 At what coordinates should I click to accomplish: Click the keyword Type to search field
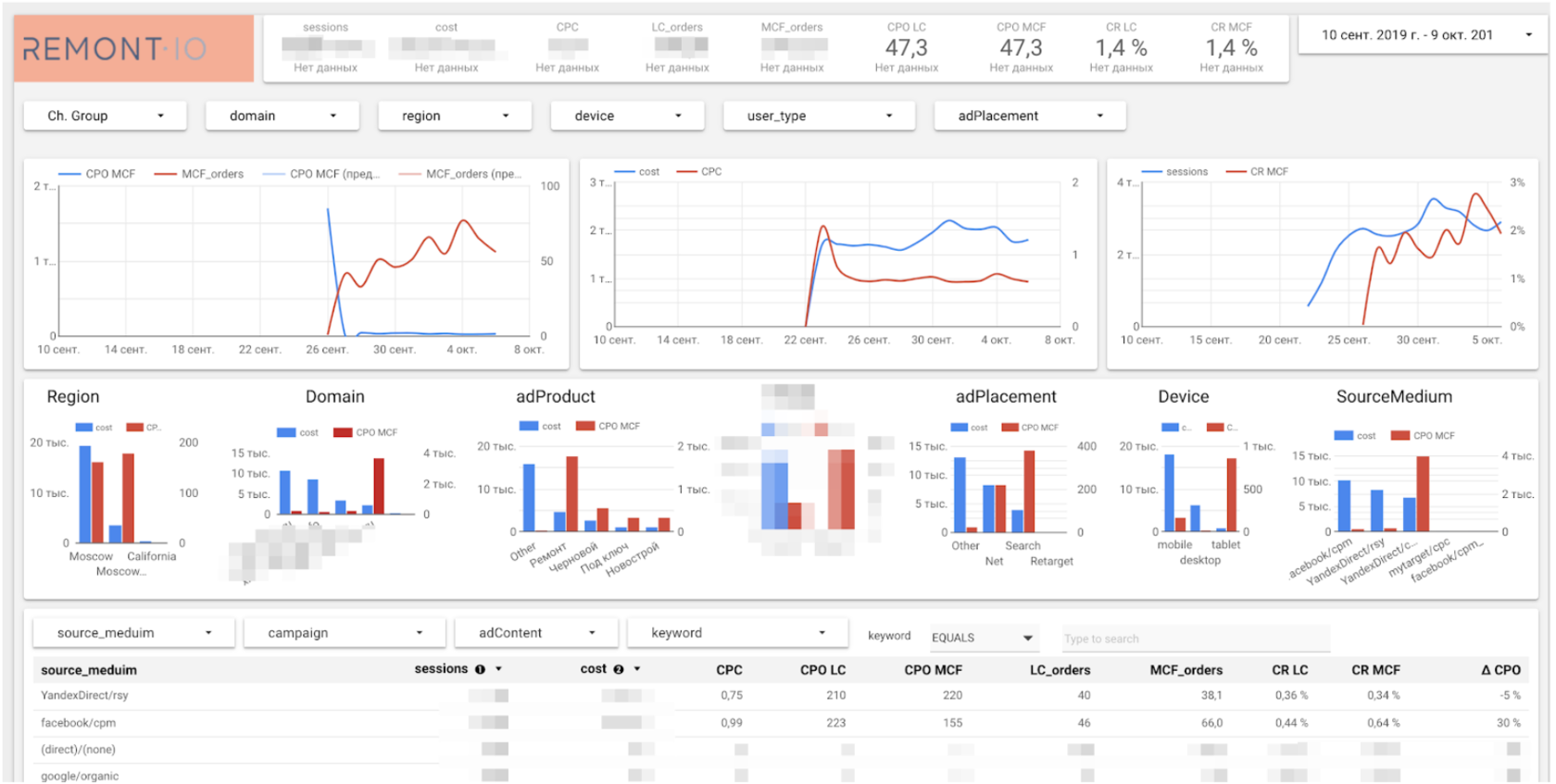1196,639
